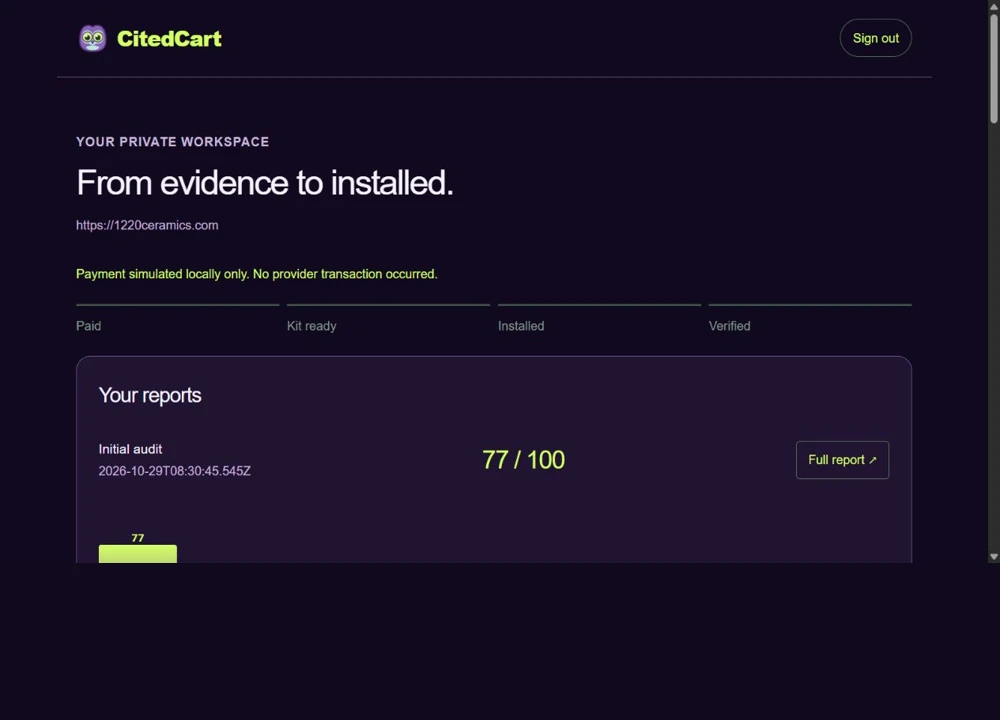Open the CitedCart brand name link

[169, 39]
